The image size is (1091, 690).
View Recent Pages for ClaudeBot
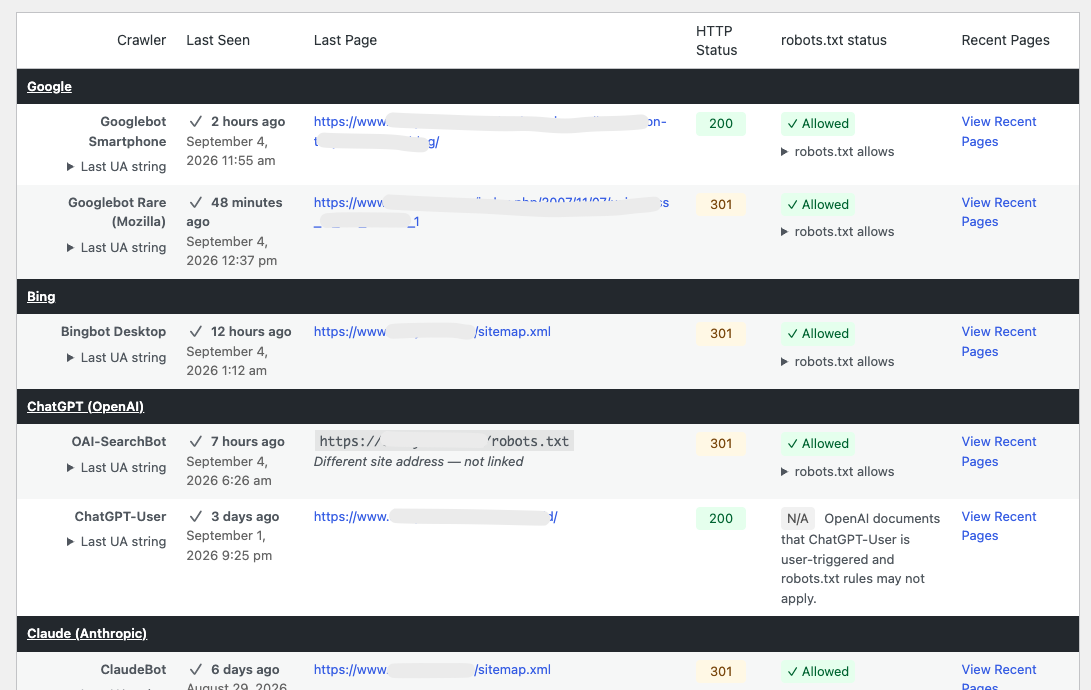click(x=998, y=676)
